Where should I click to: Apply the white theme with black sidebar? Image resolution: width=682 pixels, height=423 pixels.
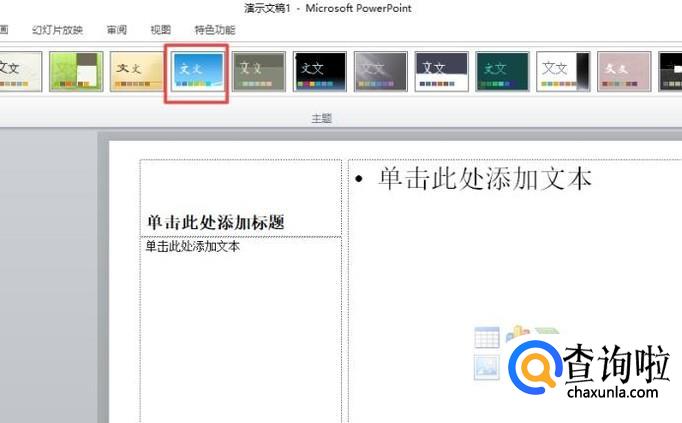563,72
